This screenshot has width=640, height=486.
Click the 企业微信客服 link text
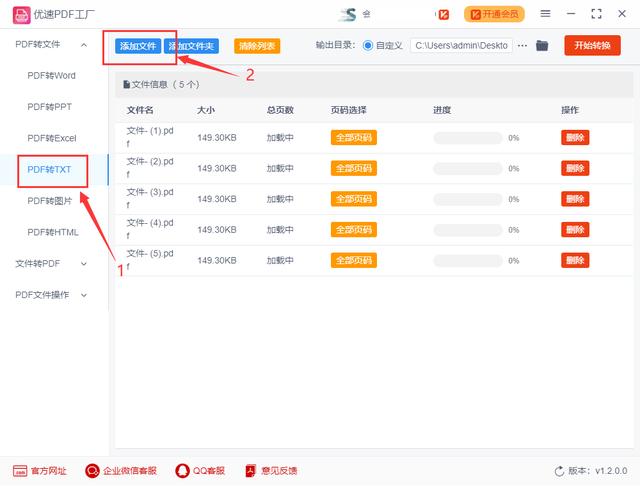tap(130, 471)
